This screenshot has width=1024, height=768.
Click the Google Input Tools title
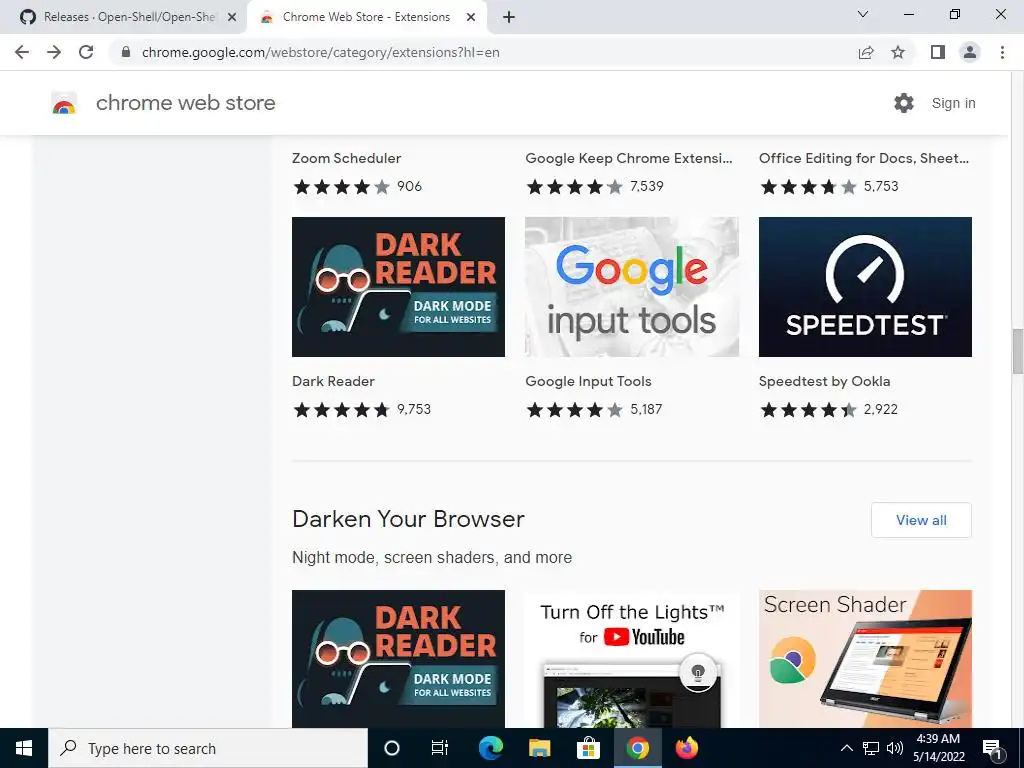pyautogui.click(x=588, y=381)
